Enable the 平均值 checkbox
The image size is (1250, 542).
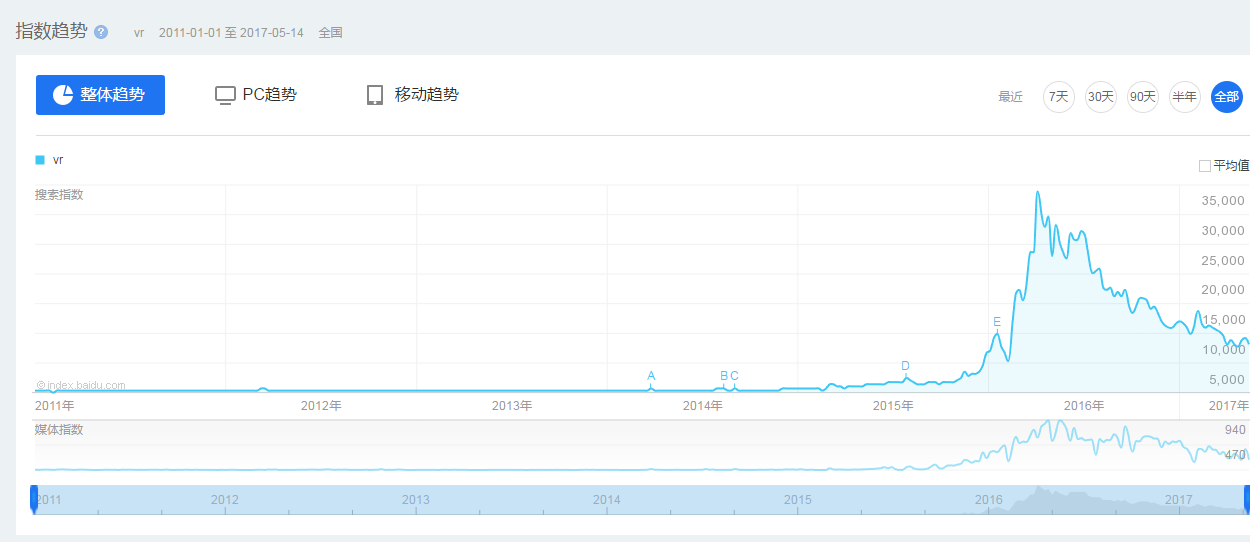coord(1205,166)
